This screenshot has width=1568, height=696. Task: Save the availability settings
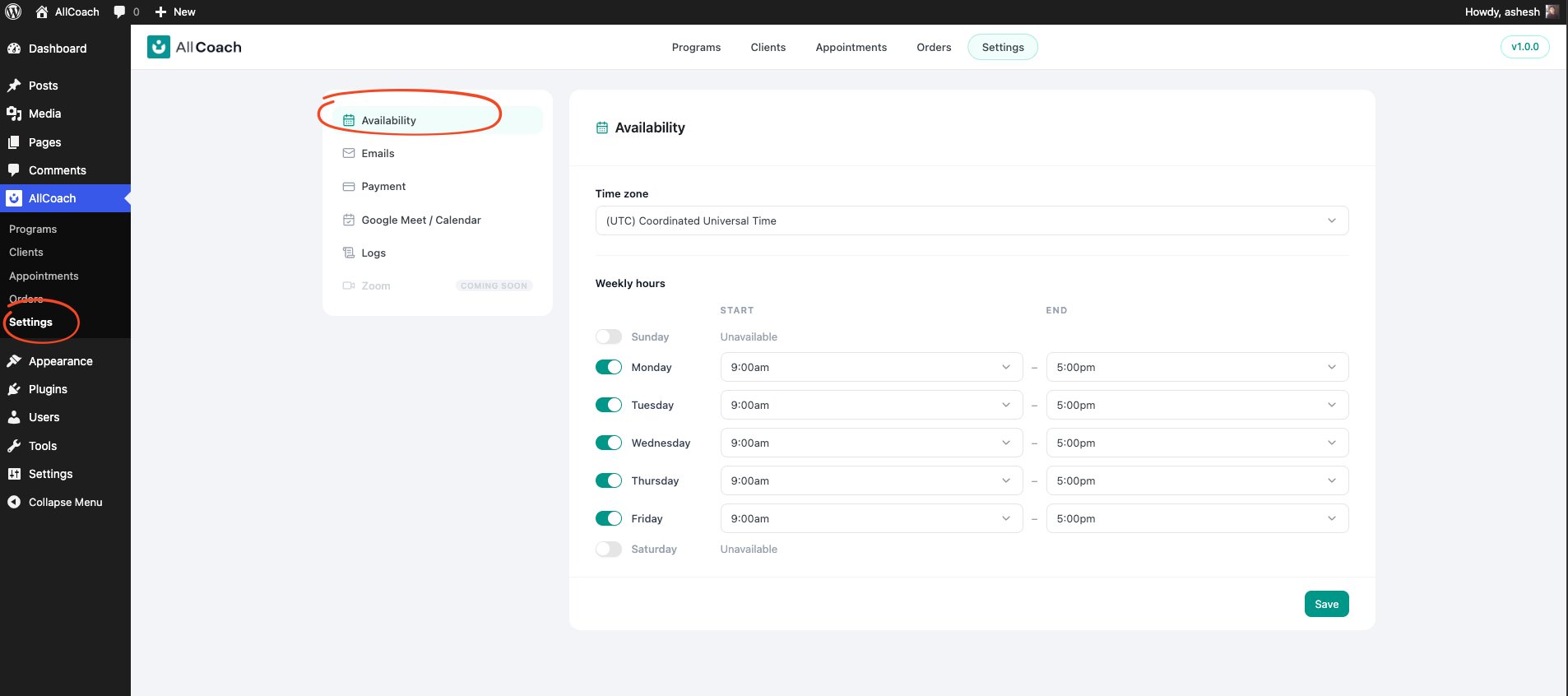(1326, 604)
